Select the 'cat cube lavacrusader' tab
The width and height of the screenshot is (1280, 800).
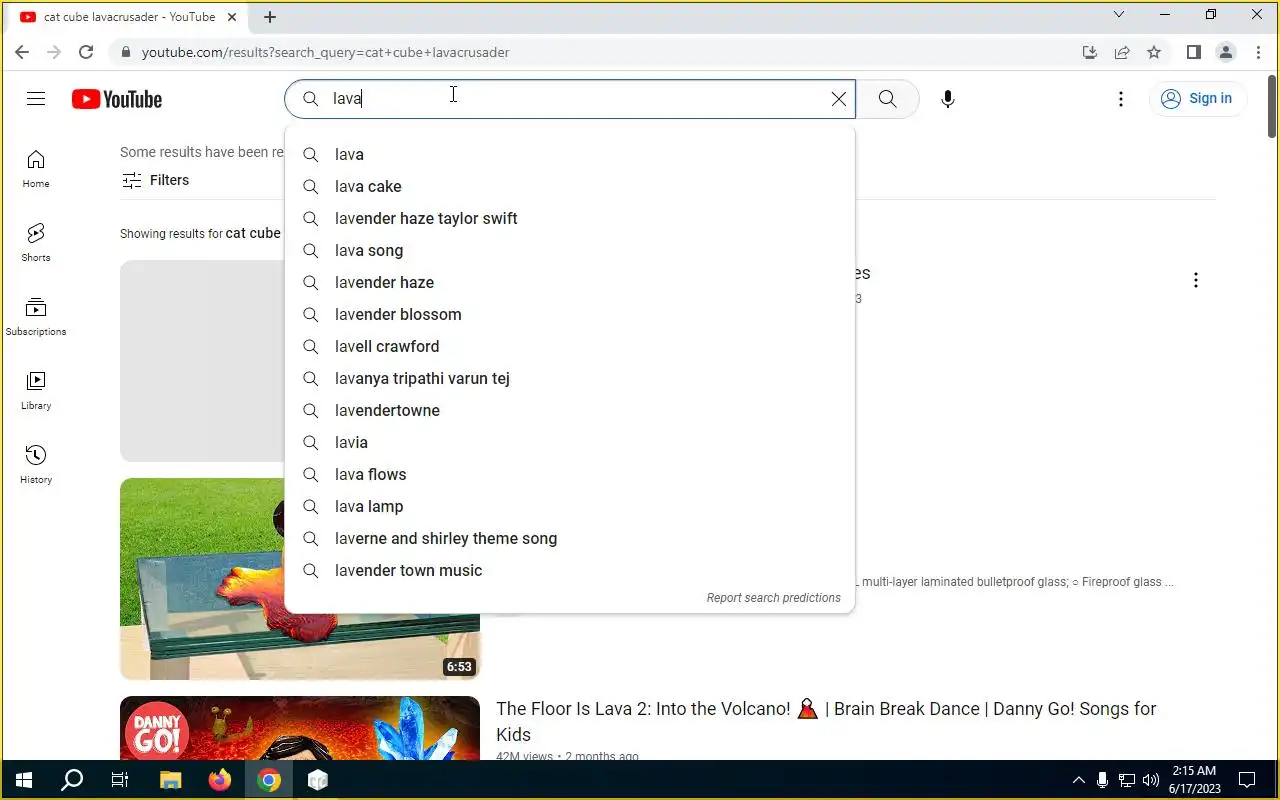[x=130, y=17]
